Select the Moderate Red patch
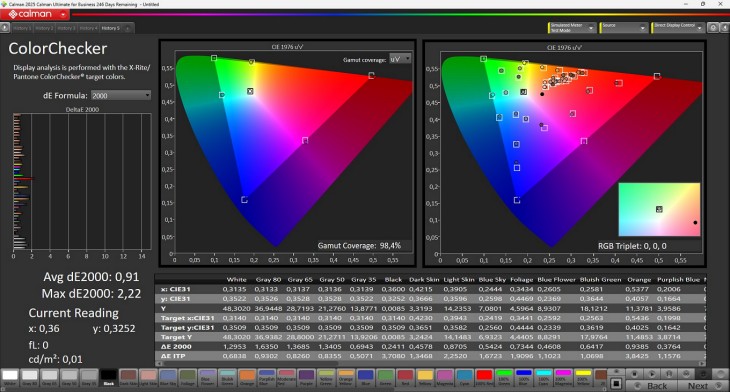 pyautogui.click(x=286, y=378)
